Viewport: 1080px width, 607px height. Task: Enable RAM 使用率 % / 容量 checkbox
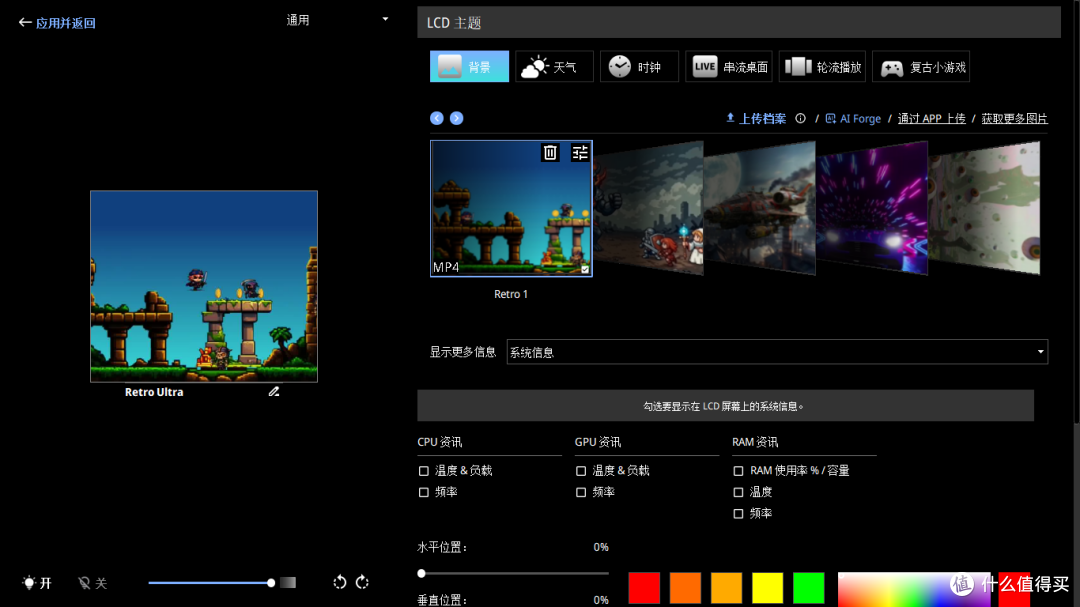[738, 471]
